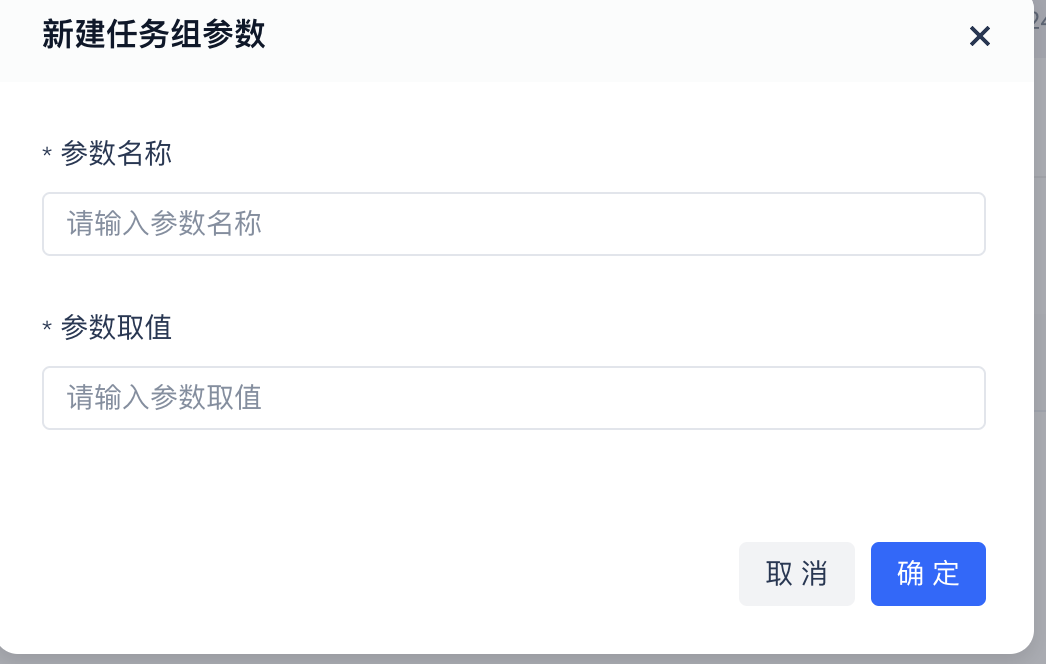
Task: Click the 参数名称 field label
Action: tap(116, 154)
